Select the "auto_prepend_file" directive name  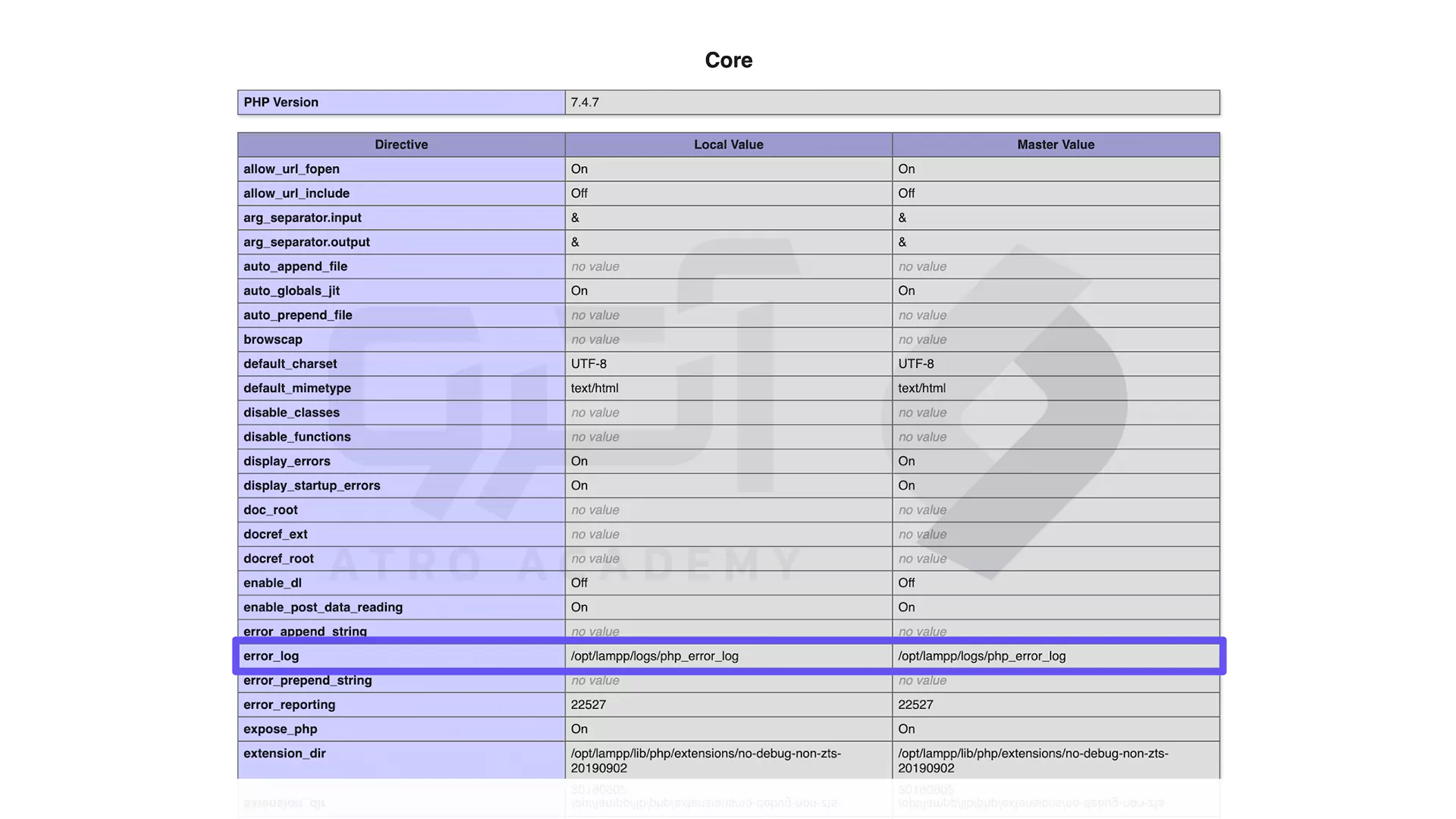[297, 315]
